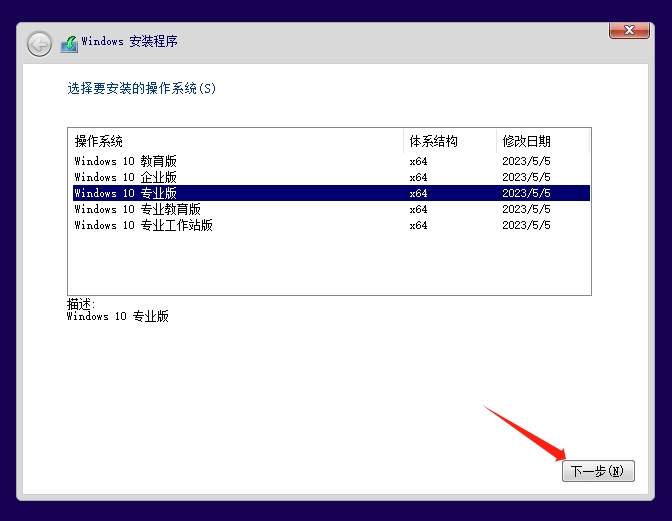The height and width of the screenshot is (521, 672).
Task: Close the Windows 安装程序 window
Action: point(629,30)
